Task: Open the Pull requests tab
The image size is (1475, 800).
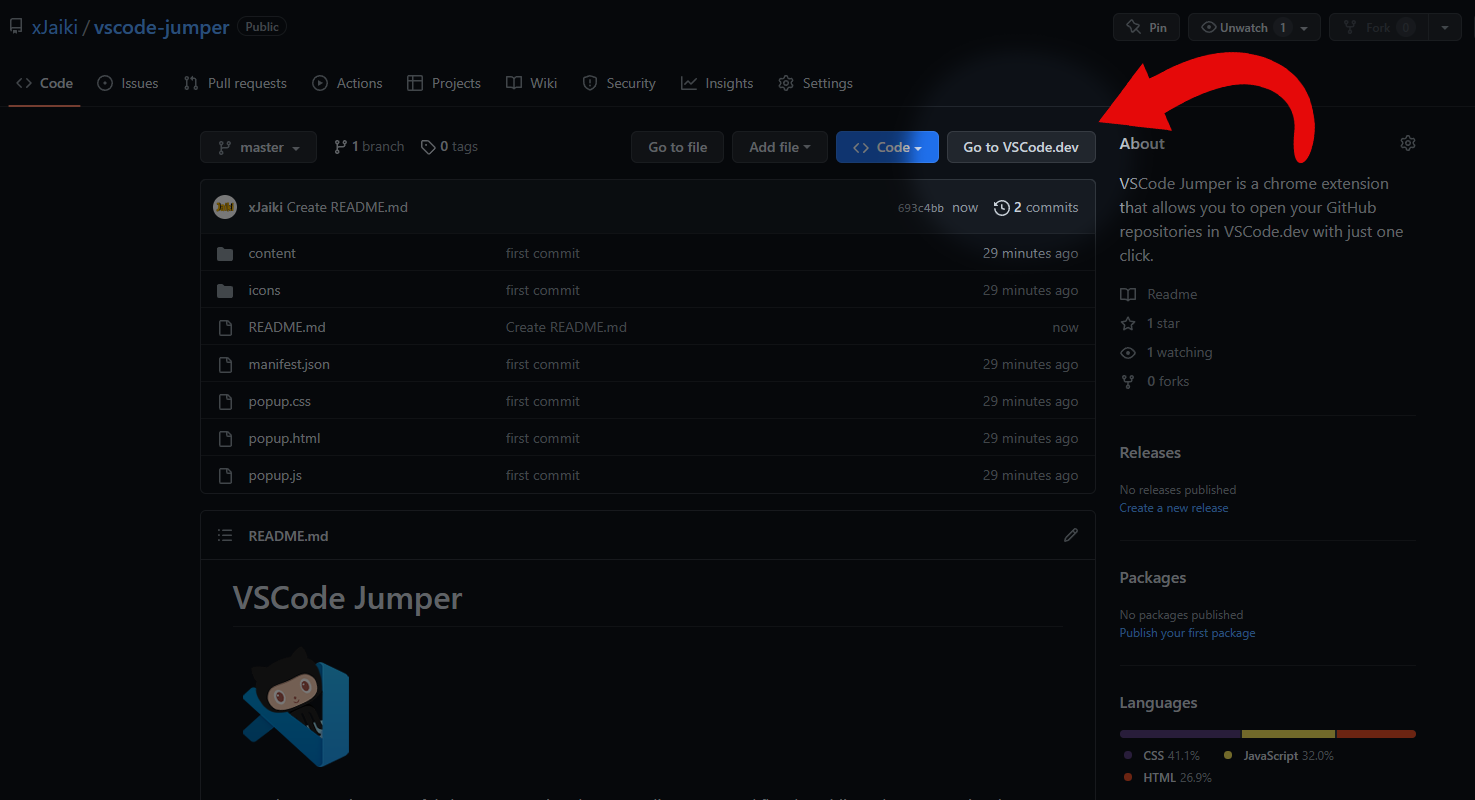Action: (x=236, y=83)
